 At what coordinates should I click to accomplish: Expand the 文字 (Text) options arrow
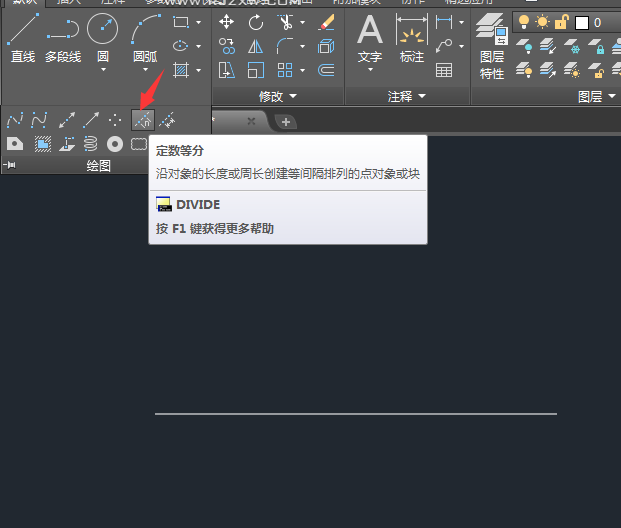(x=371, y=70)
